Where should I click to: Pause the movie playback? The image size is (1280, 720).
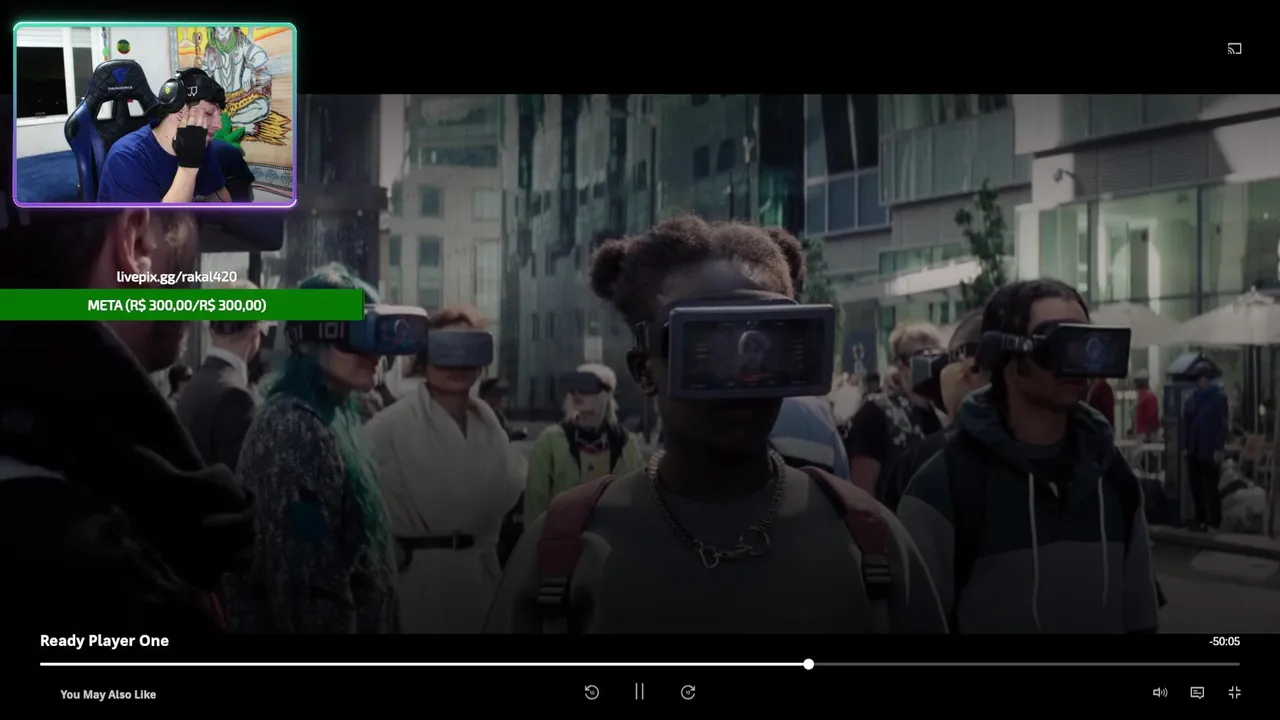639,691
